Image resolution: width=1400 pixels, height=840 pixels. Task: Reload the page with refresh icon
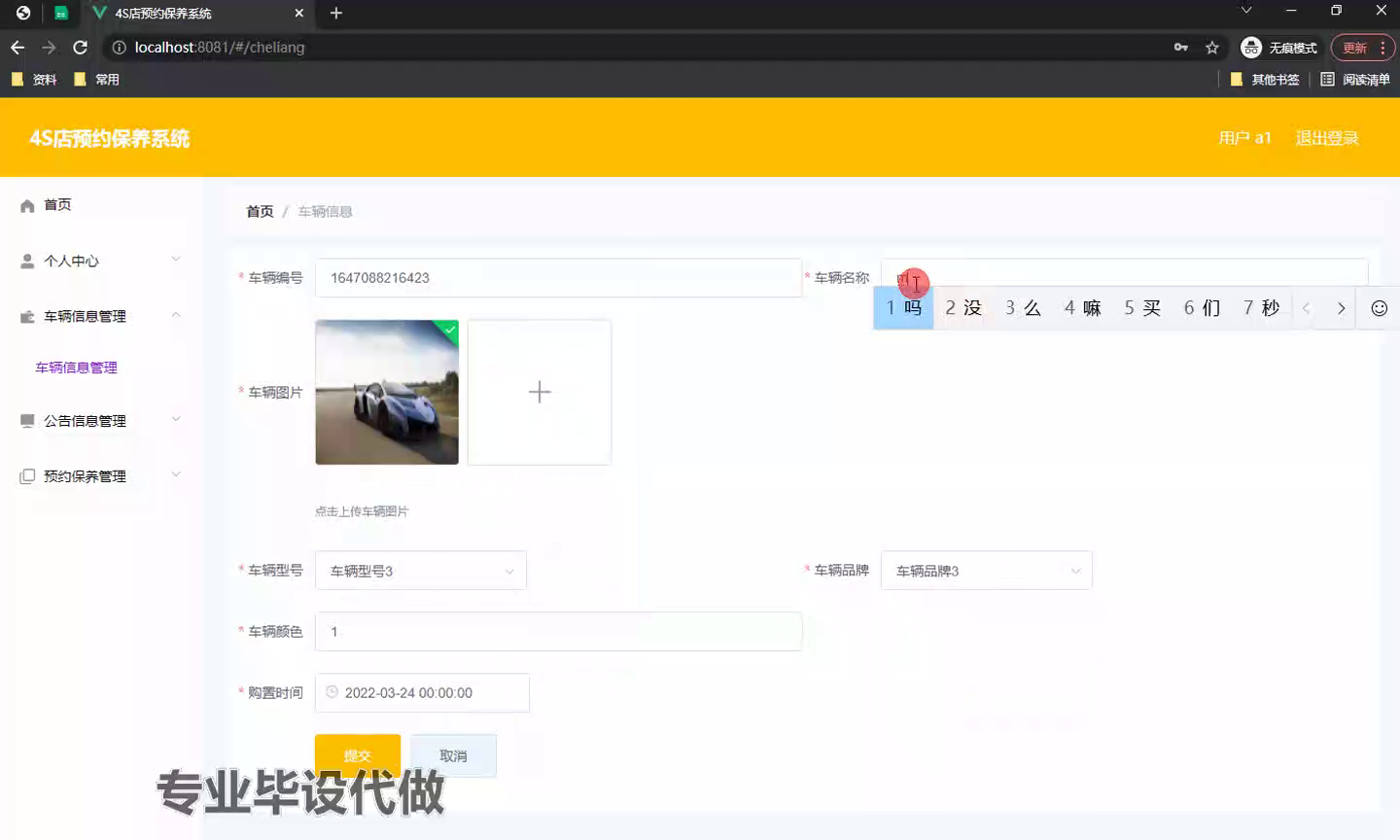coord(81,48)
